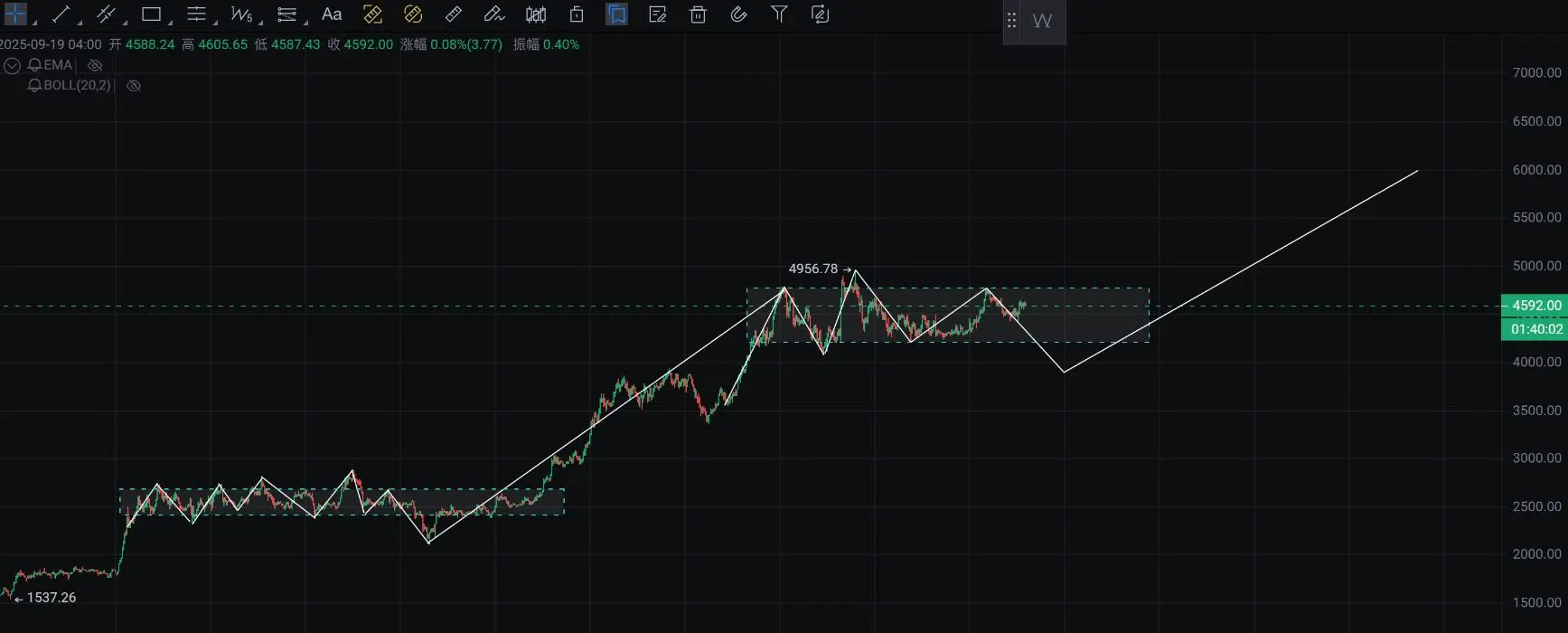This screenshot has height=633, width=1568.
Task: Open parallel channel tool dropdown arrow
Action: point(125,21)
